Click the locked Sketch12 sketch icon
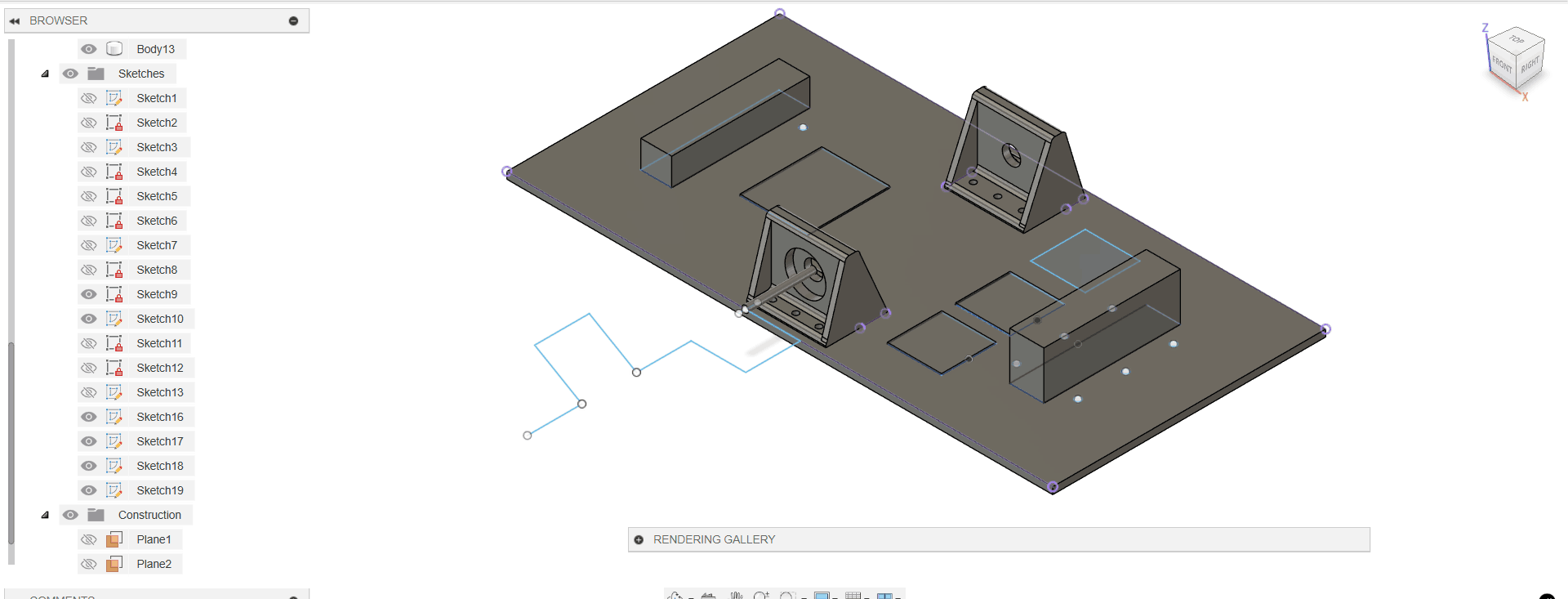The height and width of the screenshot is (599, 1568). click(114, 368)
